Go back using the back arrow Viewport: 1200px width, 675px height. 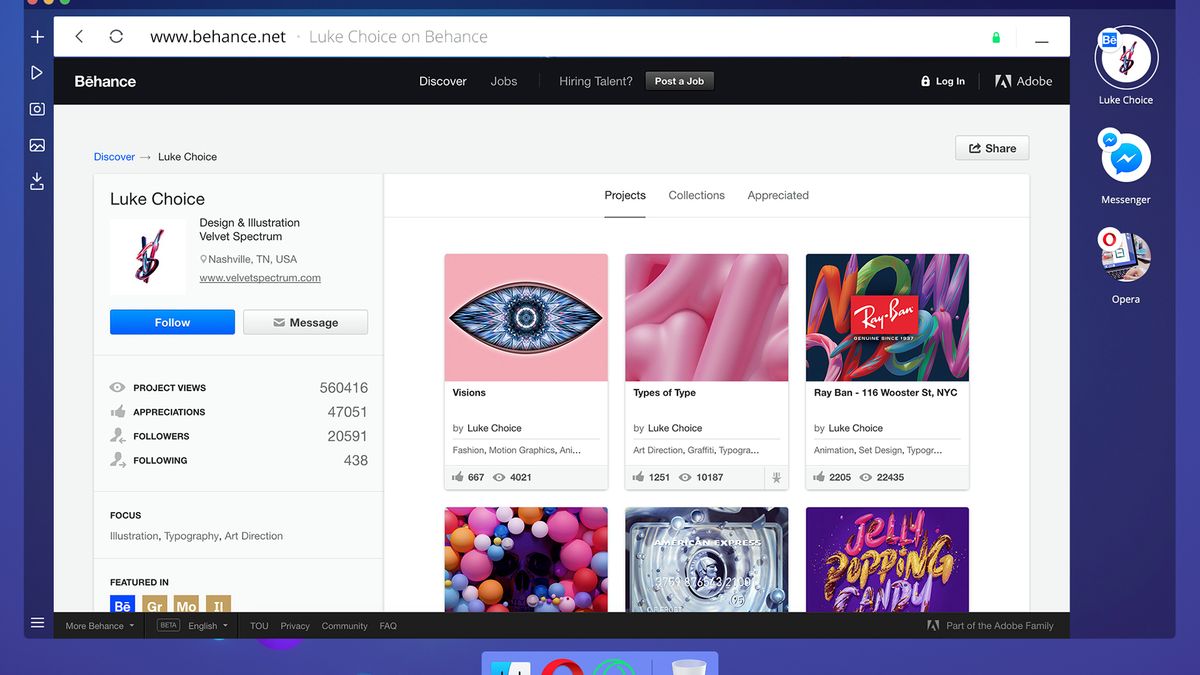80,37
